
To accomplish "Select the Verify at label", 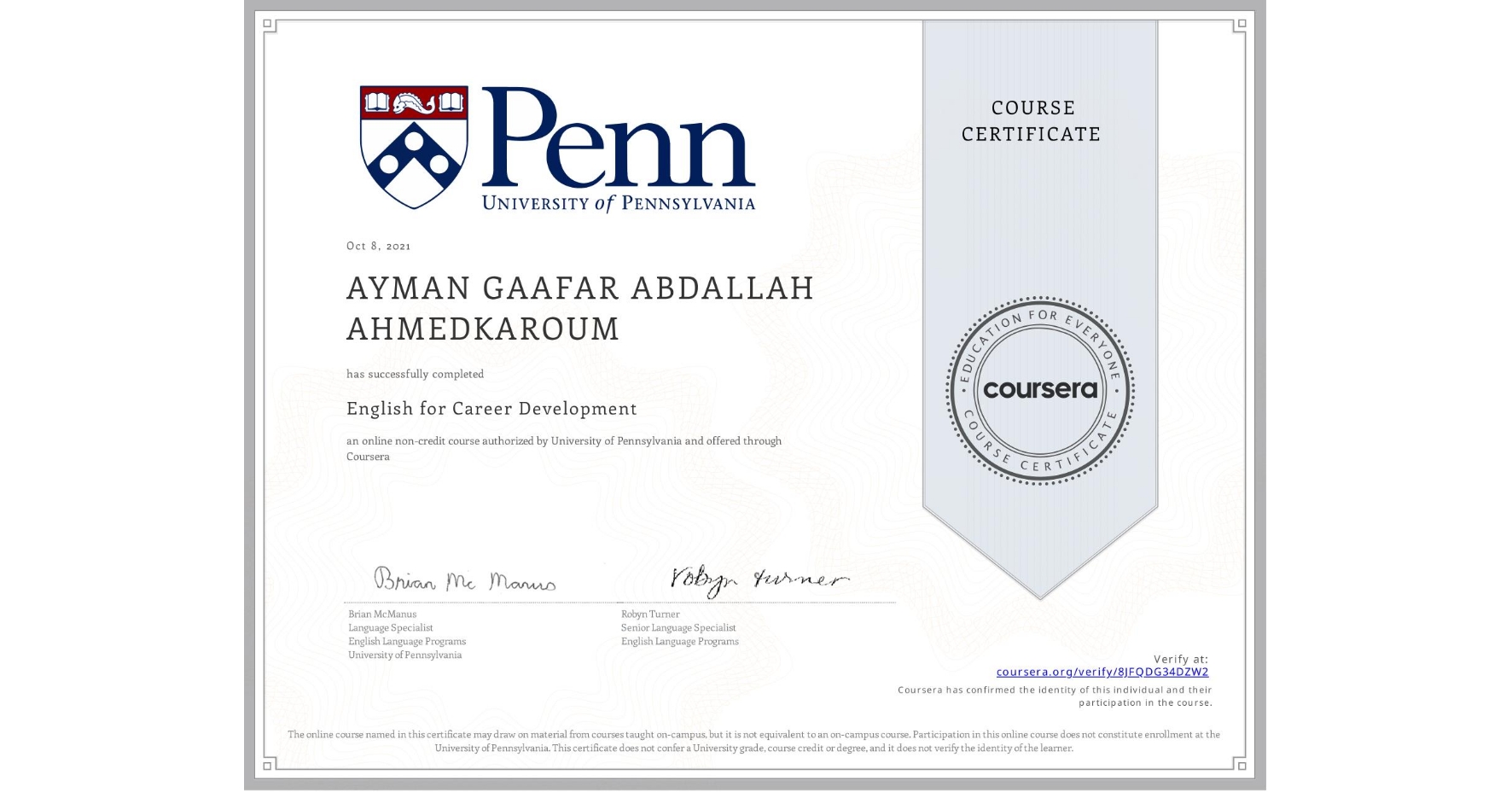I will point(1180,658).
